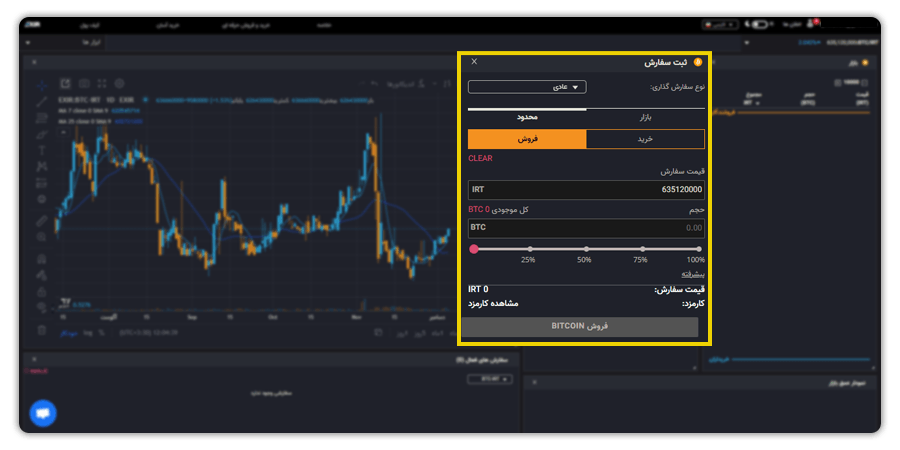Click the red CLEAR link

(x=480, y=158)
